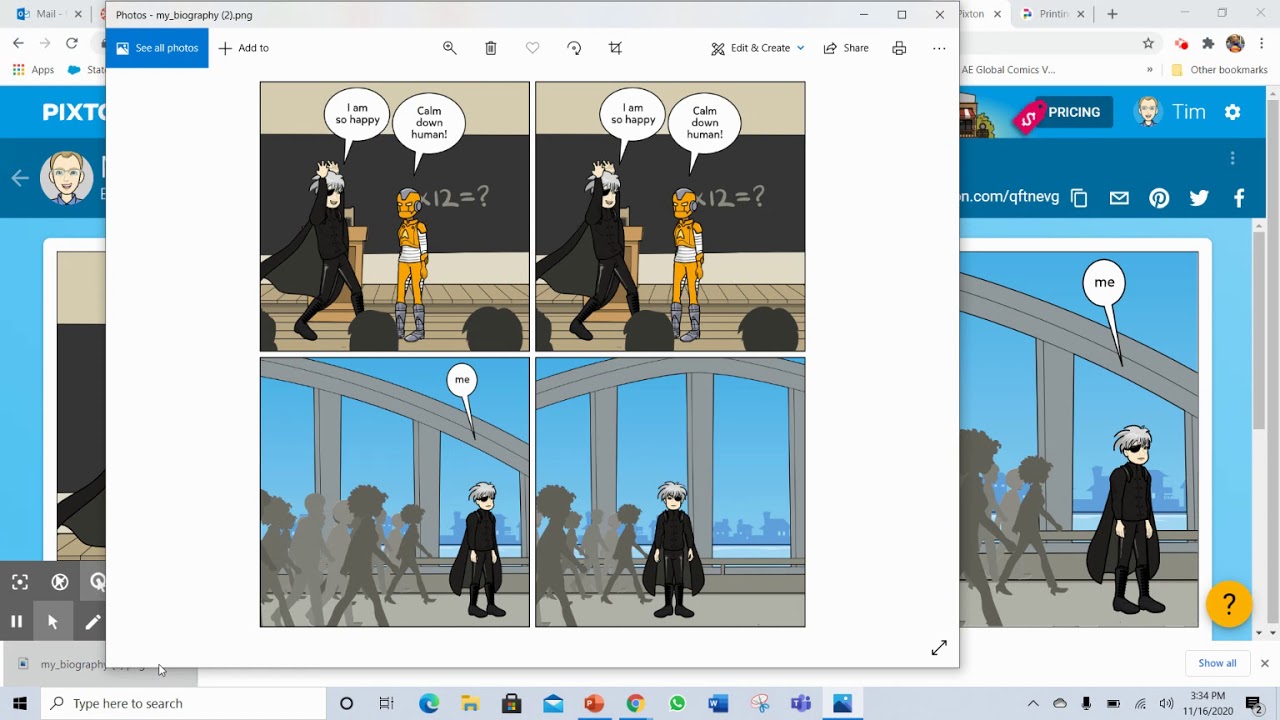The width and height of the screenshot is (1280, 720).
Task: Close the Chrome downloads bar
Action: pyautogui.click(x=1264, y=663)
